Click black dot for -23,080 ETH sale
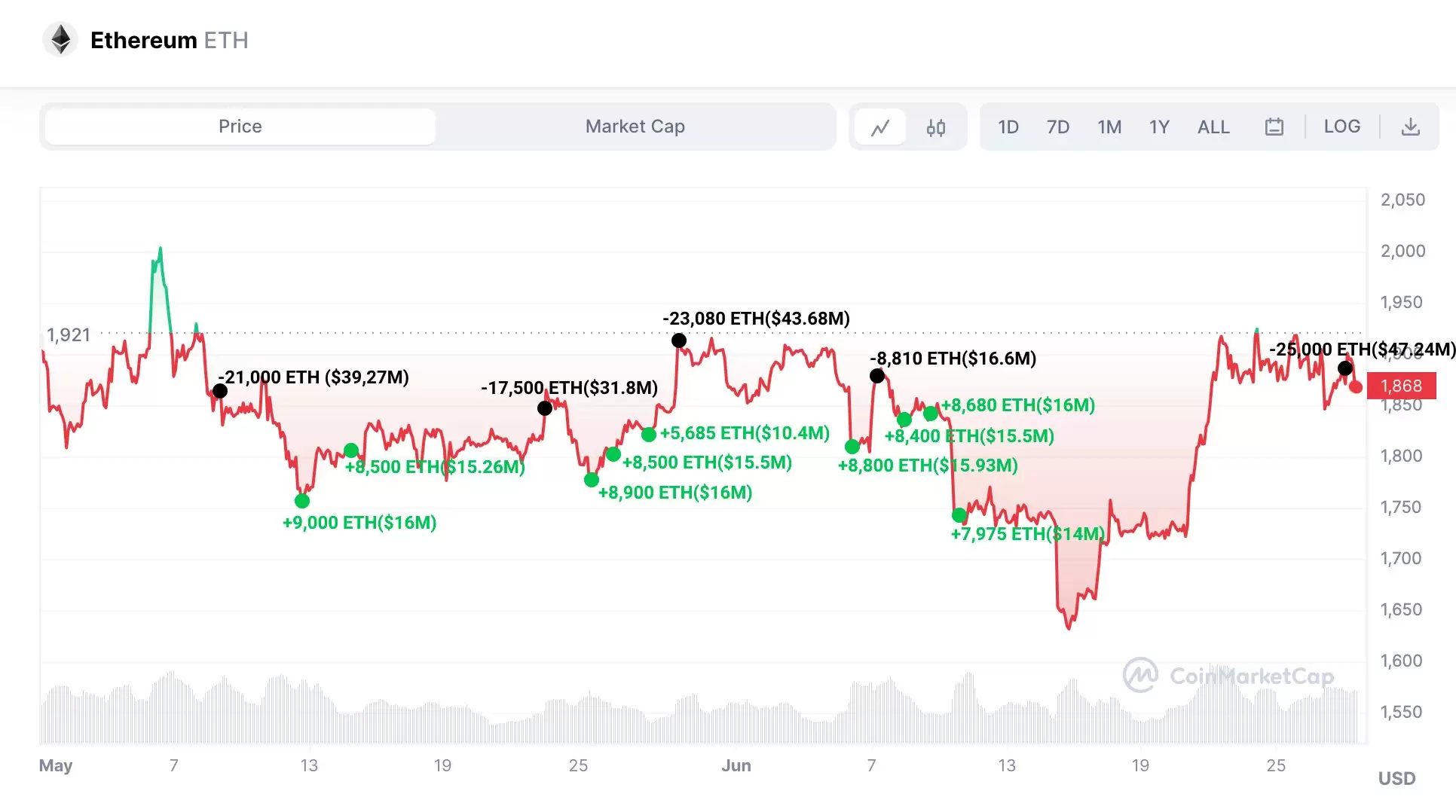1456x812 pixels. click(x=679, y=340)
